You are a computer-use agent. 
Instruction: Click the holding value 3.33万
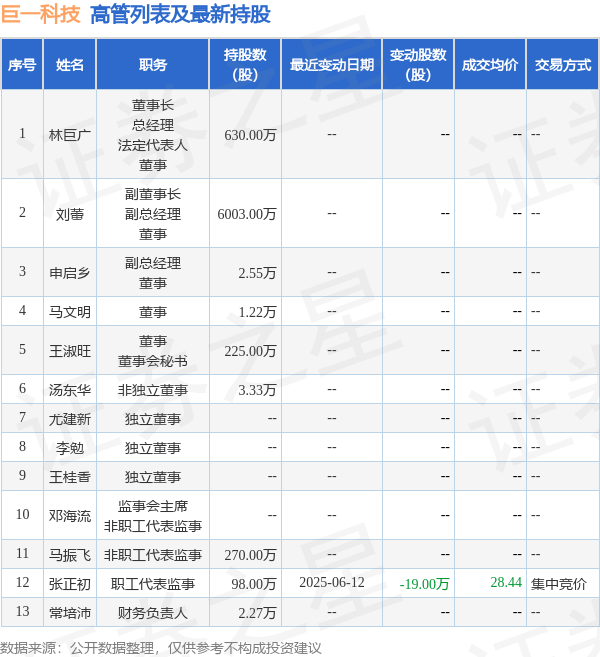tap(257, 390)
